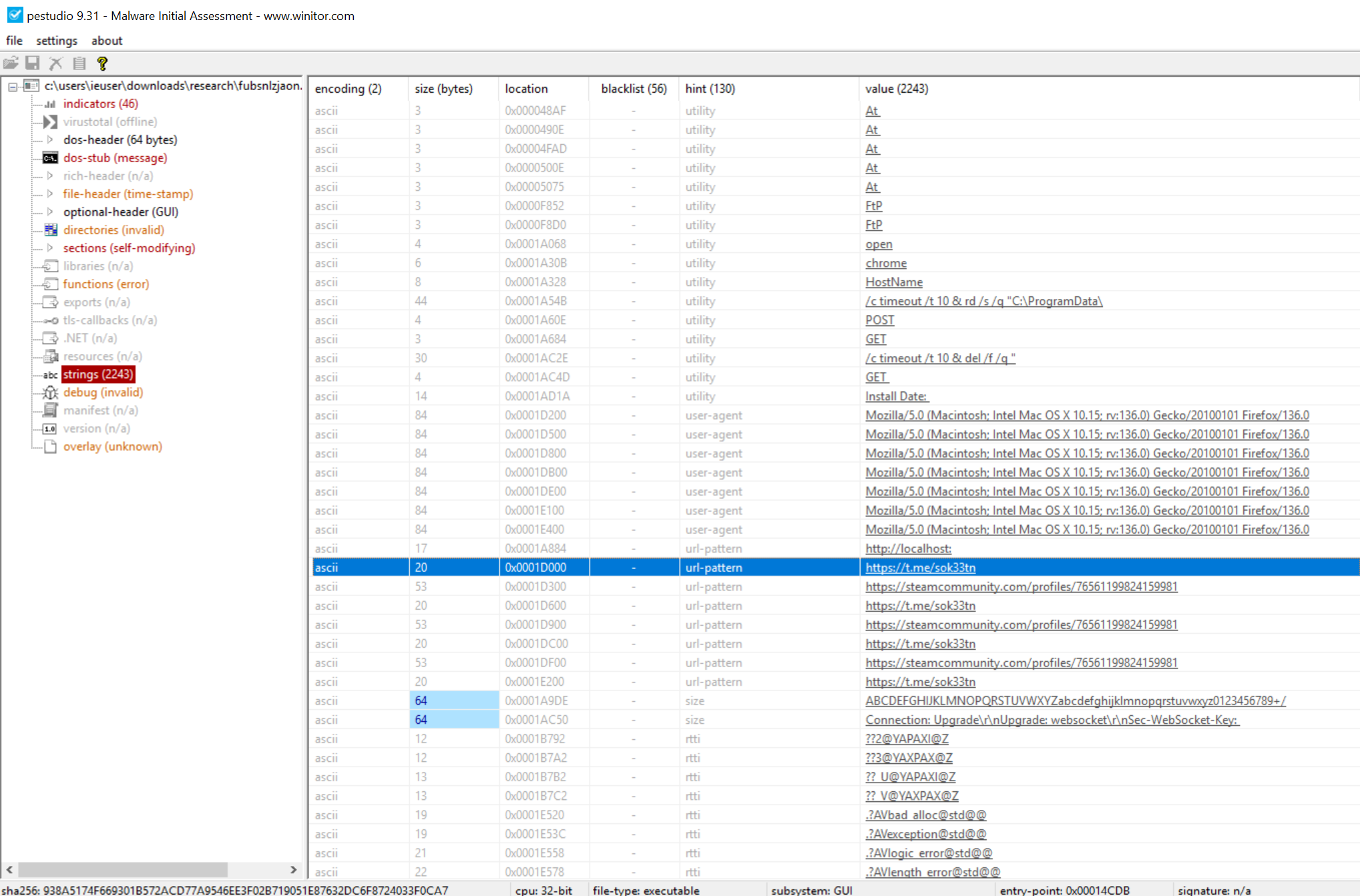1360x896 pixels.
Task: Click the tls-callbacks key icon
Action: [50, 320]
